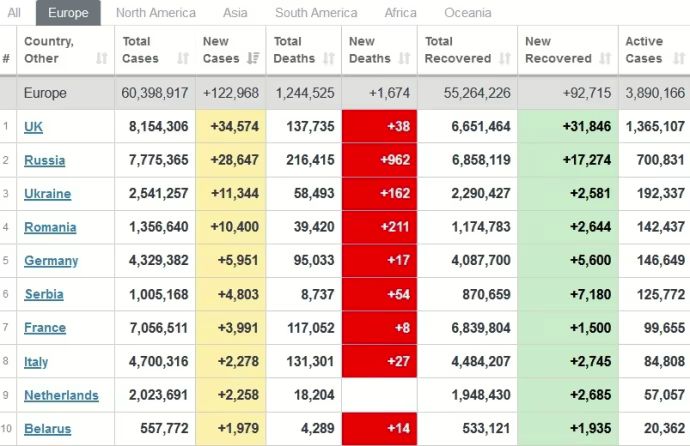The height and width of the screenshot is (446, 690).
Task: Select the Africa tab
Action: pos(400,13)
